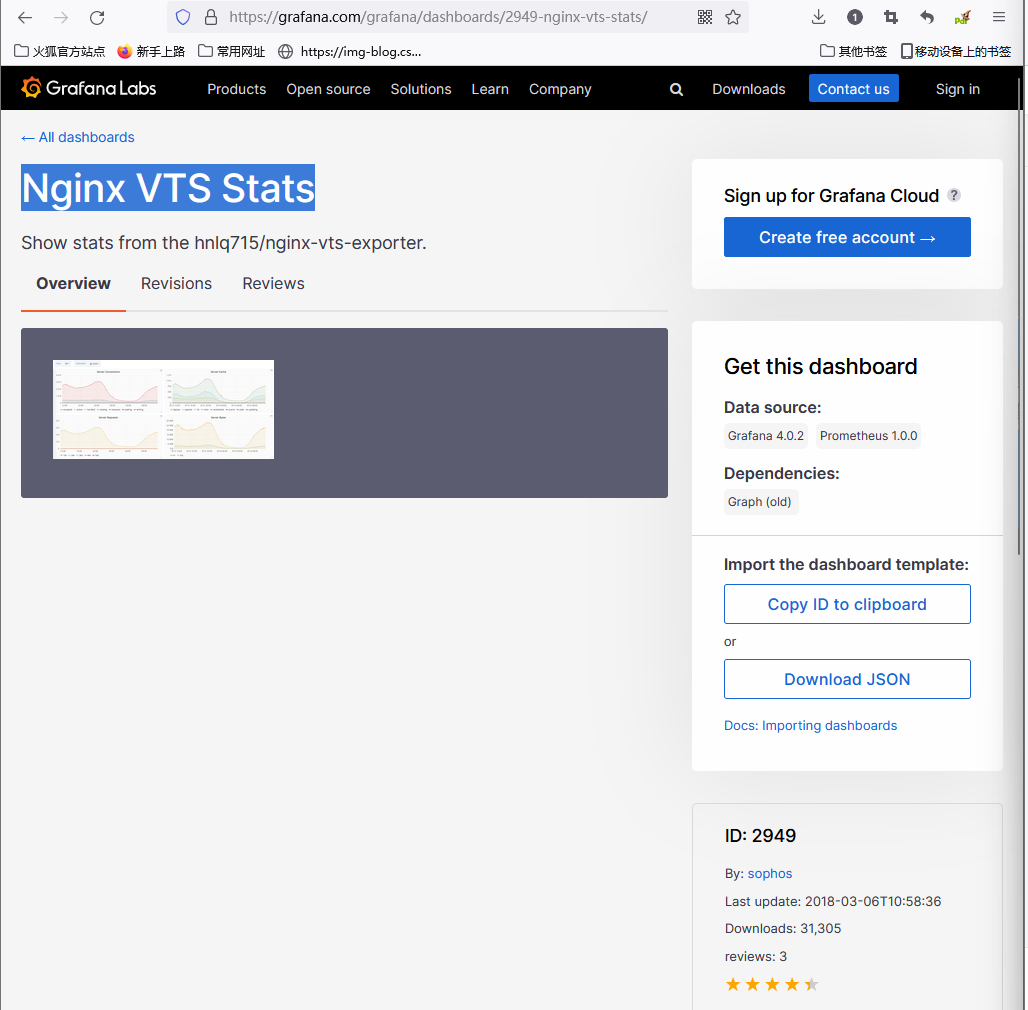This screenshot has width=1028, height=1010.
Task: Return via All dashboards link
Action: pyautogui.click(x=78, y=137)
